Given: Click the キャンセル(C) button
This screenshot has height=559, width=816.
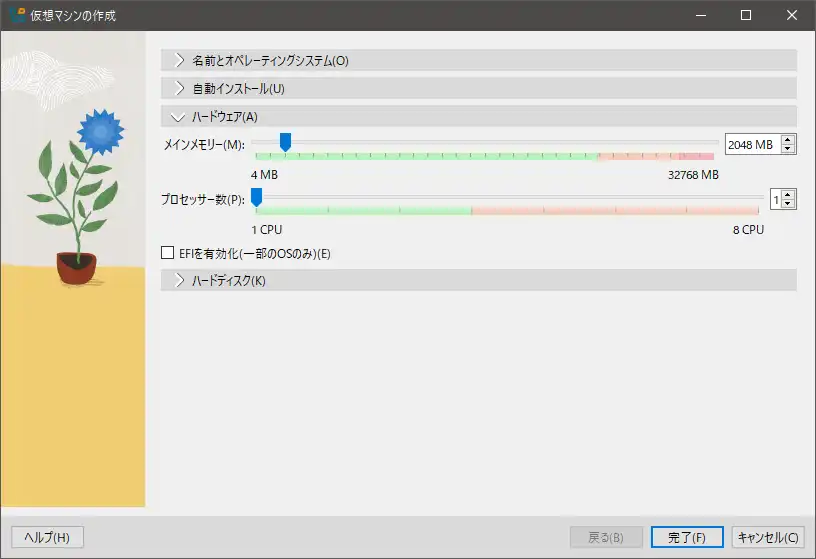Looking at the screenshot, I should (768, 537).
